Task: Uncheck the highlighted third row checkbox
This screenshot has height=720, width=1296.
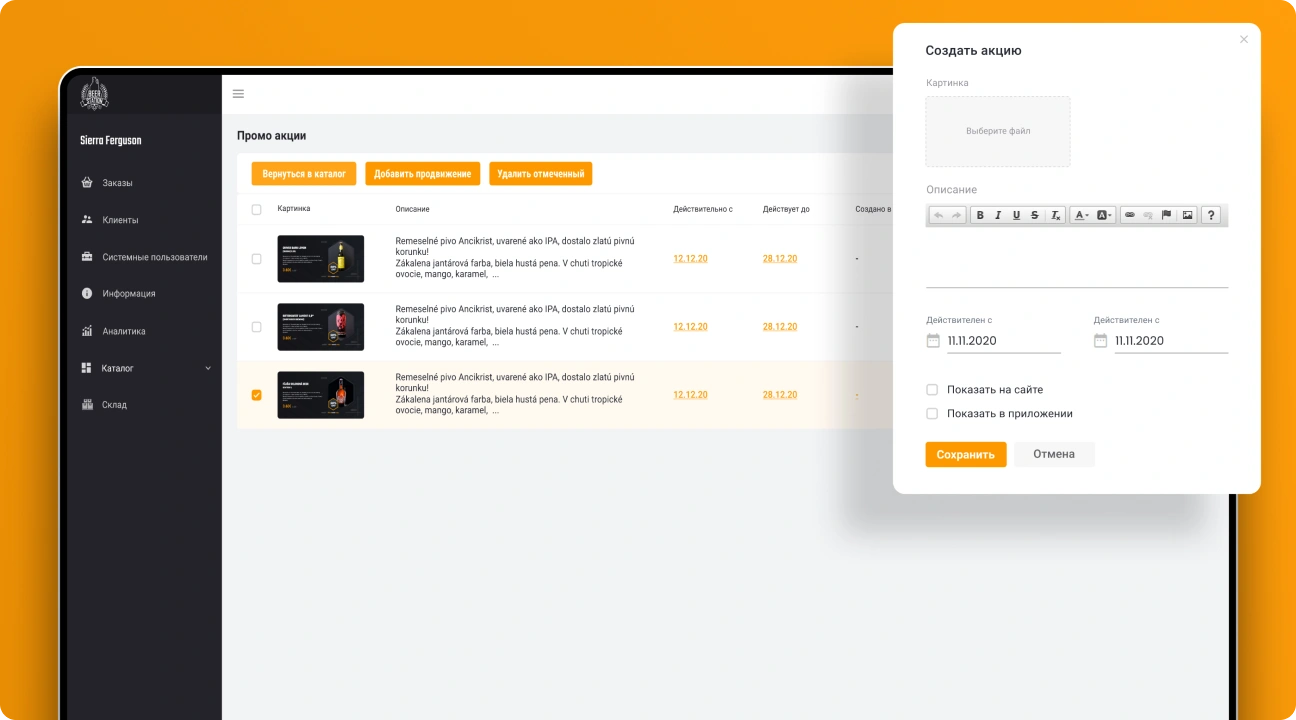Action: pyautogui.click(x=256, y=395)
